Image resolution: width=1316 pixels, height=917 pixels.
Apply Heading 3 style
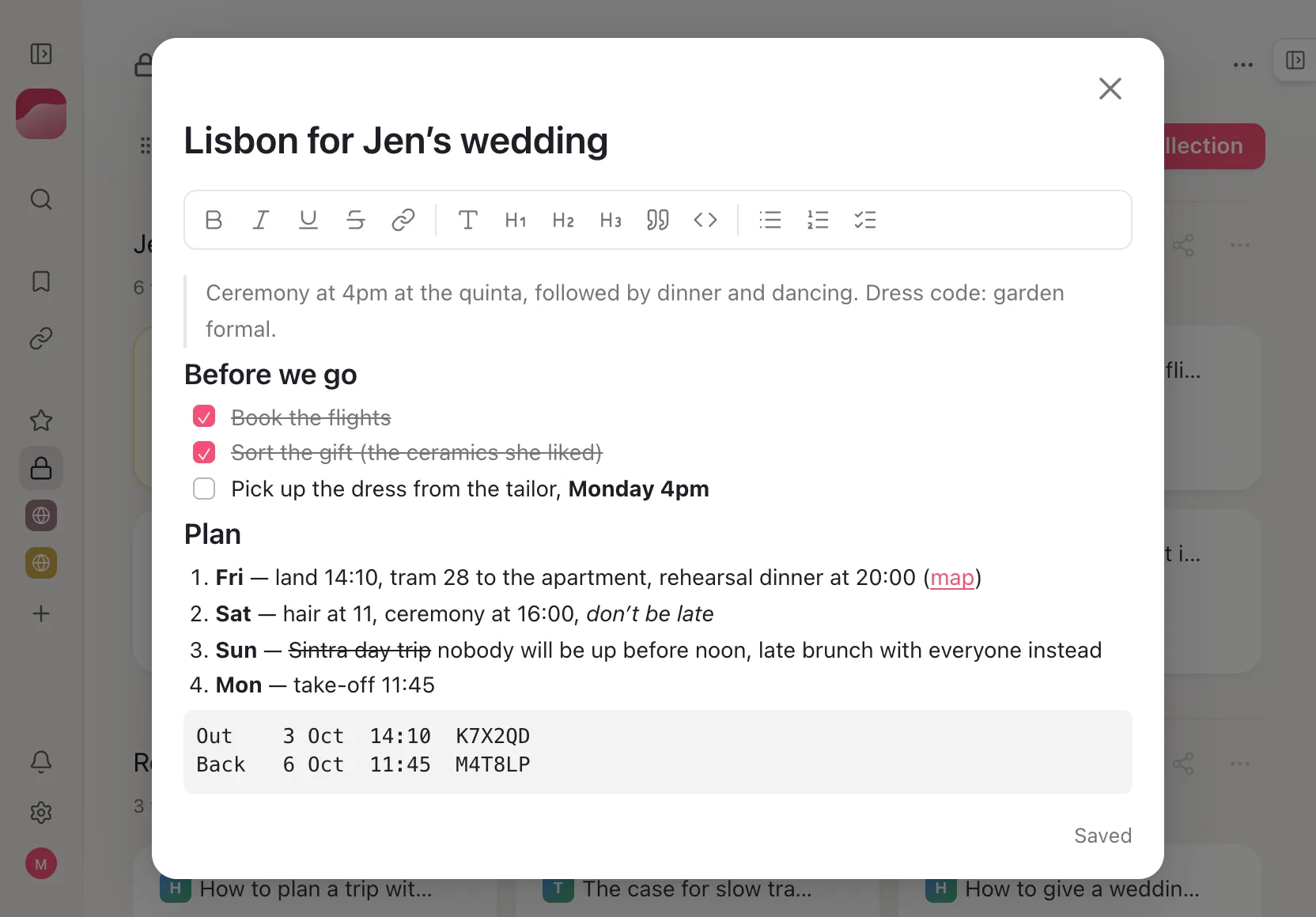click(x=611, y=220)
